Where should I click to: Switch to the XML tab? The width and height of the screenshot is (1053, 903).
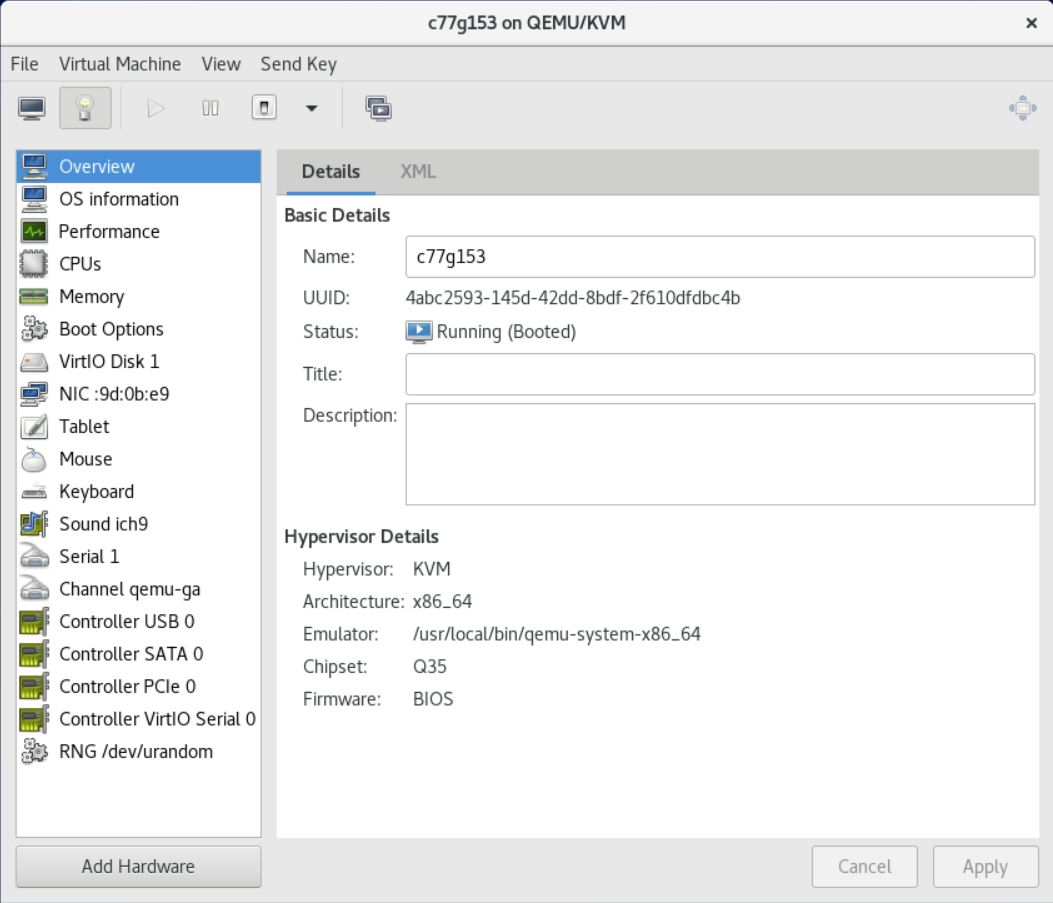coord(418,171)
